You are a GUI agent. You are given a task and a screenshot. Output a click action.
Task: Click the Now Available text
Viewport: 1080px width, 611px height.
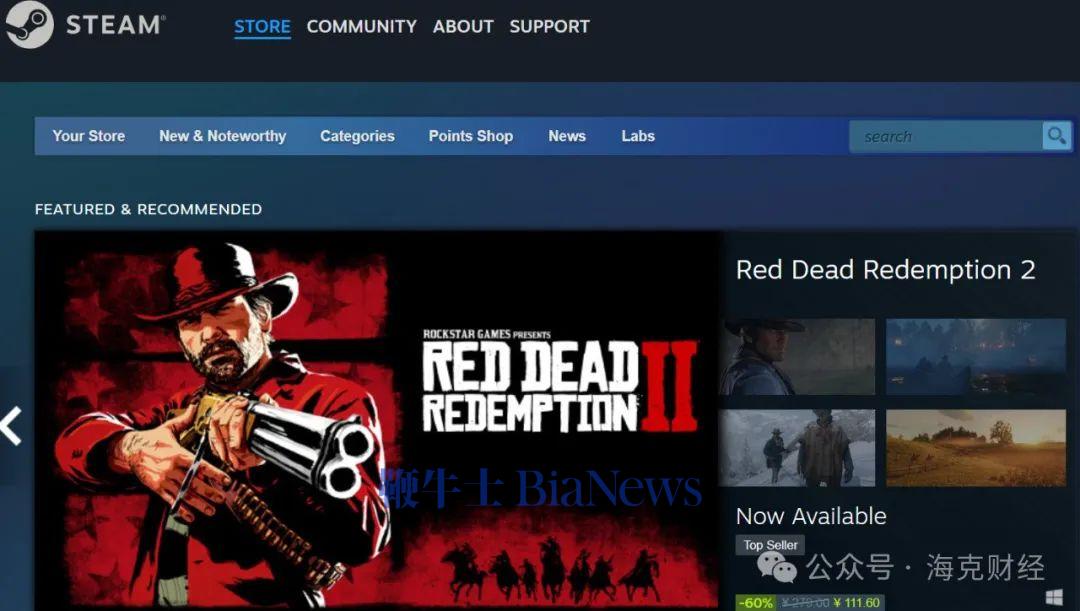tap(811, 516)
